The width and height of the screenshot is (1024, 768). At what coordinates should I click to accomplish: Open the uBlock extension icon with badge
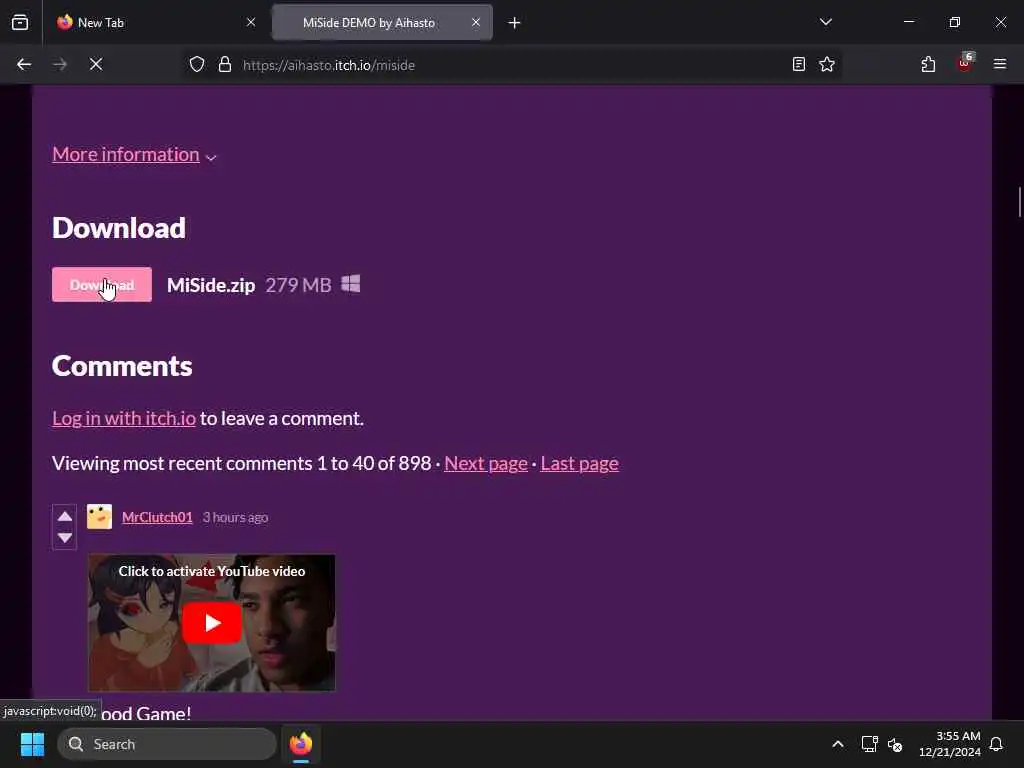click(x=965, y=63)
